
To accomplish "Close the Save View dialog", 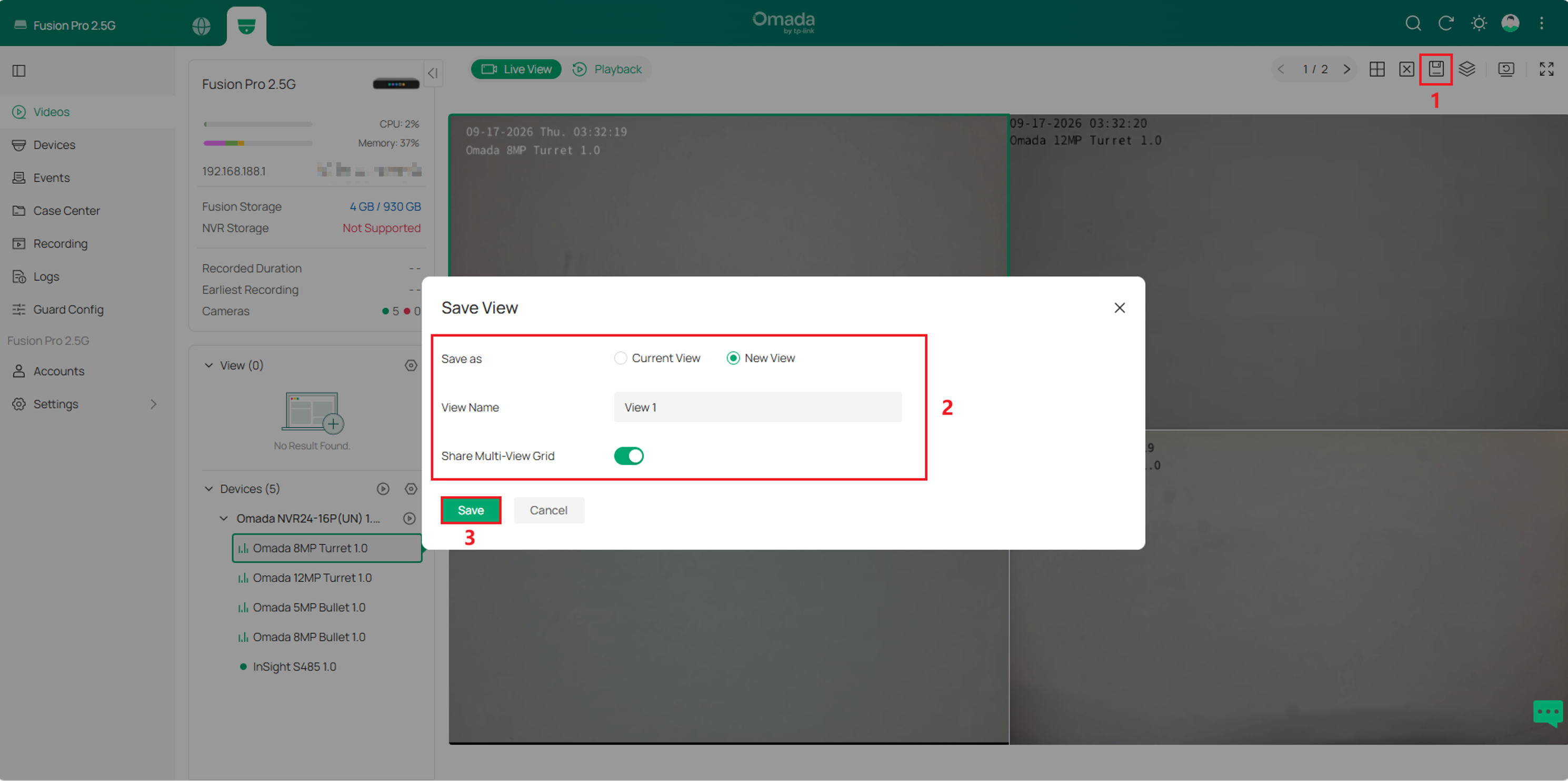I will click(1120, 308).
